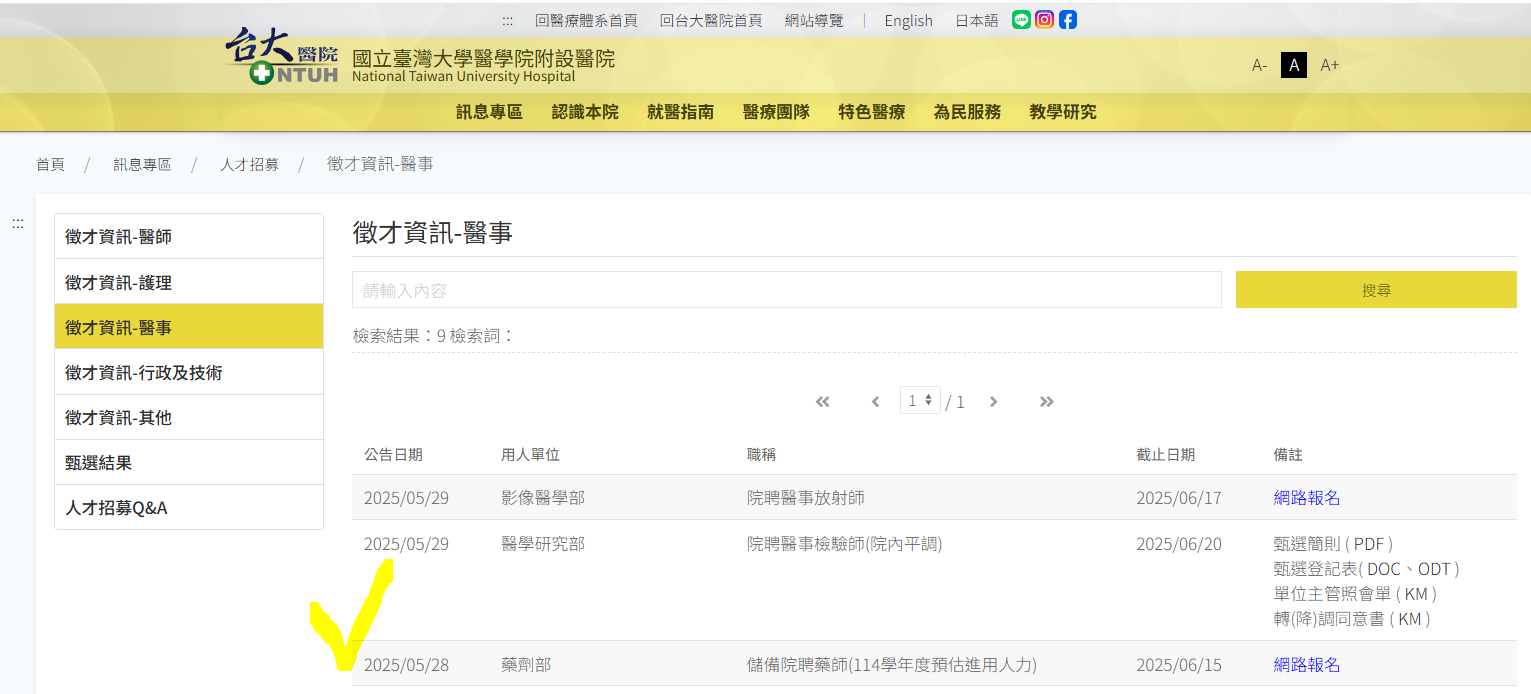
Task: Select 徵才資訊-護理 in sidebar
Action: [189, 282]
